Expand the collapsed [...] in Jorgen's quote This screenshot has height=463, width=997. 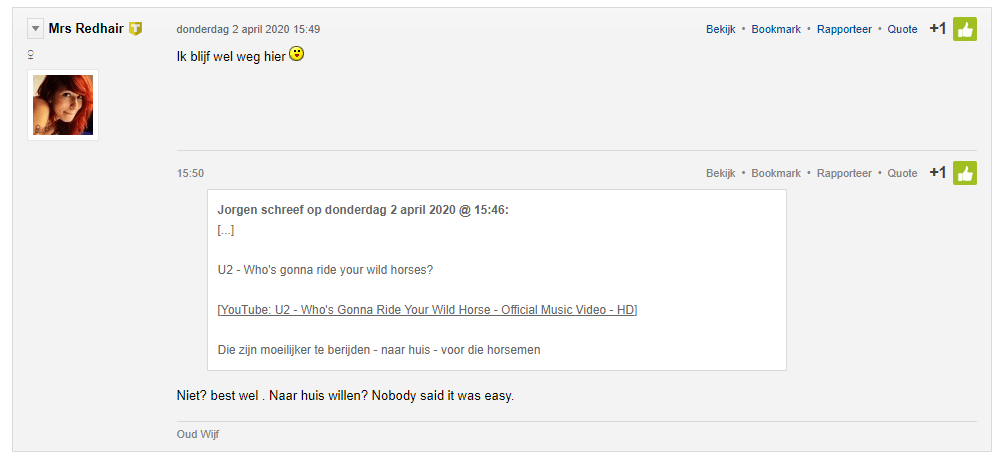click(x=225, y=230)
